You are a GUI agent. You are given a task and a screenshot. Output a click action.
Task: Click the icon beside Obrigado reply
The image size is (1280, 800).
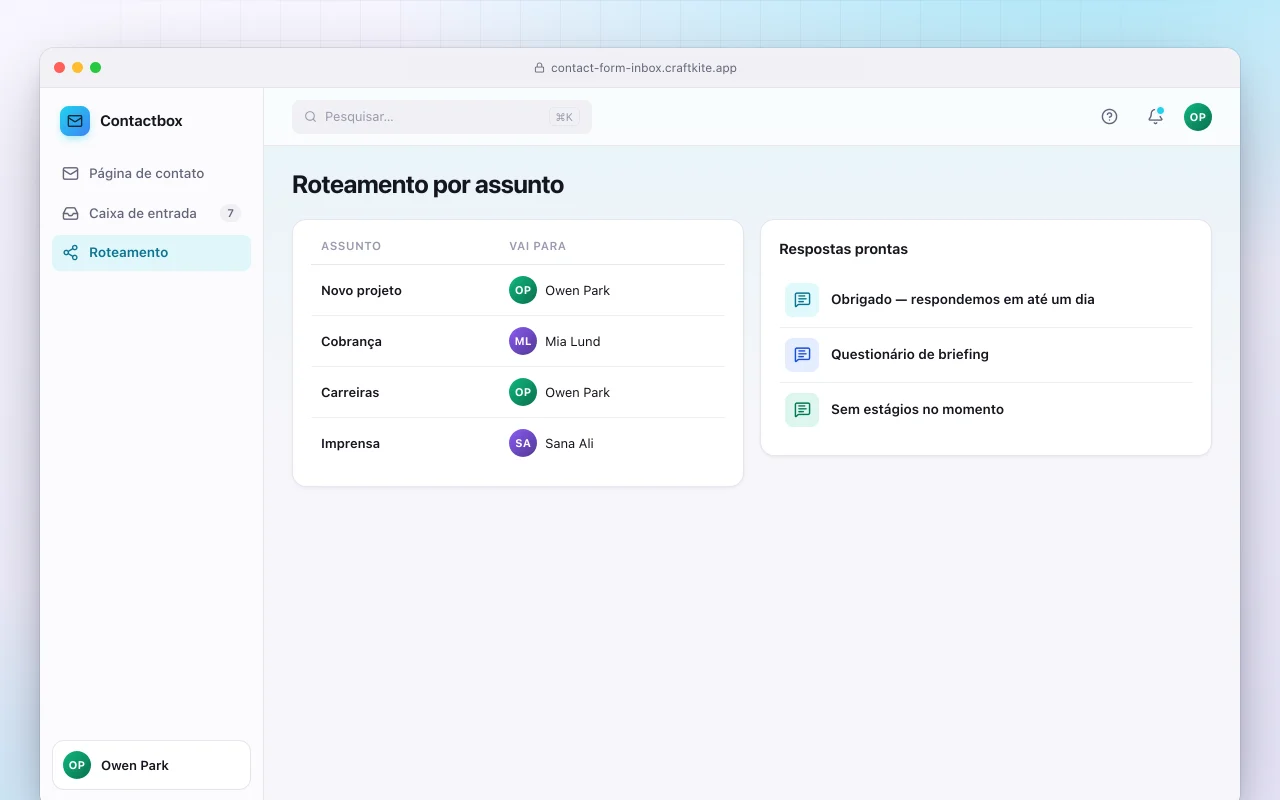tap(802, 299)
